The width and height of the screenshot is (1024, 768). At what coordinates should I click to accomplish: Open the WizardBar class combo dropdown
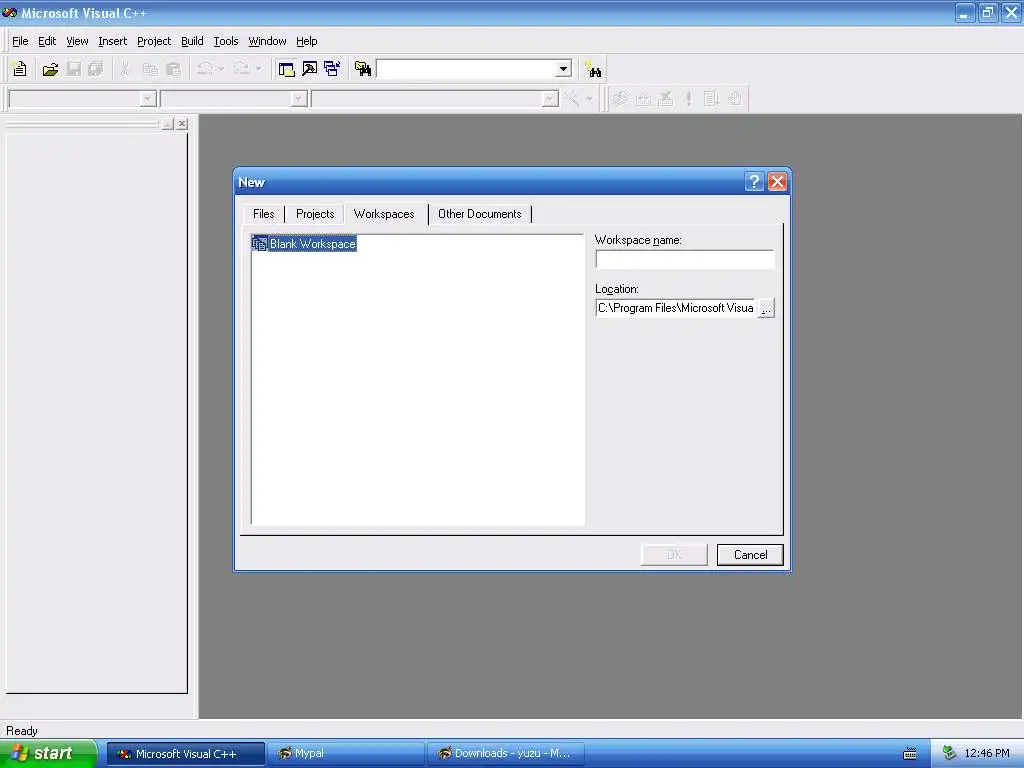tap(148, 99)
